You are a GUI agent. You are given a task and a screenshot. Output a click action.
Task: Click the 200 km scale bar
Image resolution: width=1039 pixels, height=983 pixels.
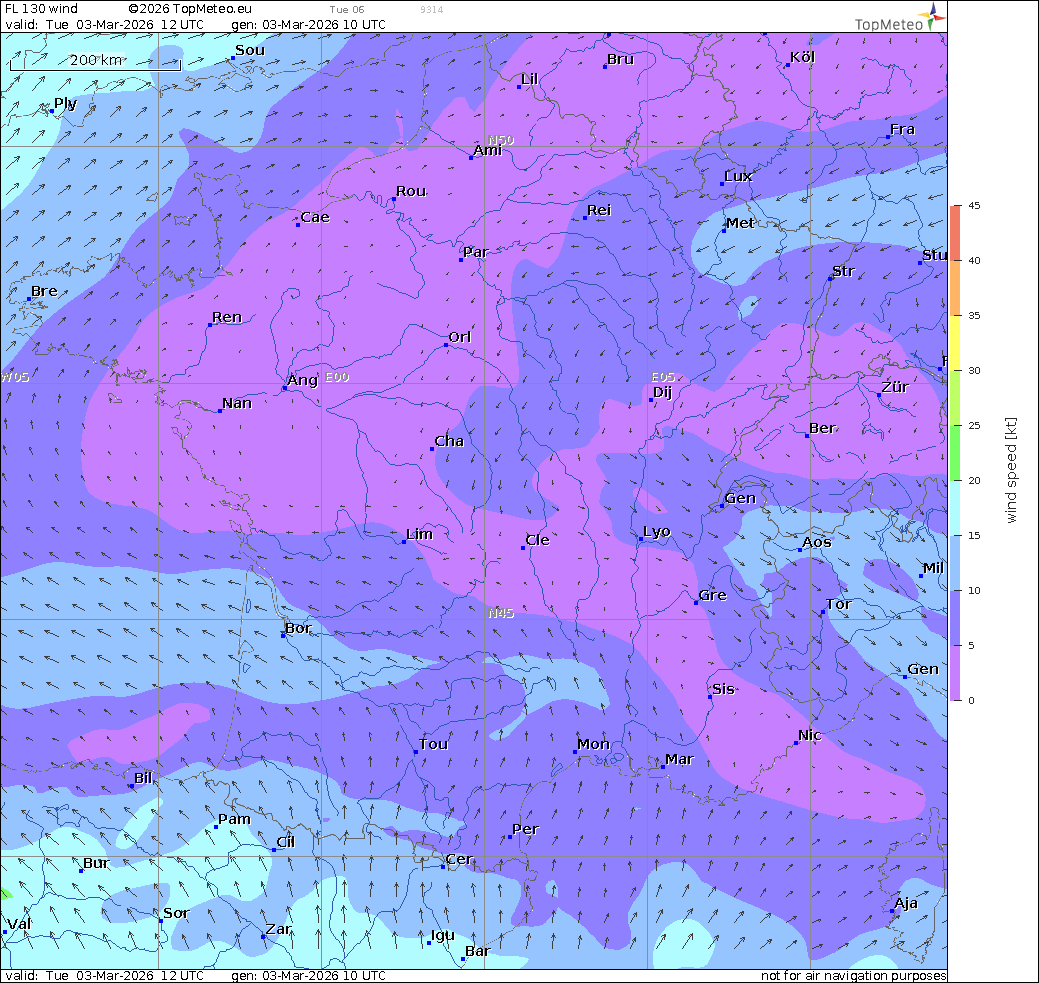pyautogui.click(x=95, y=61)
